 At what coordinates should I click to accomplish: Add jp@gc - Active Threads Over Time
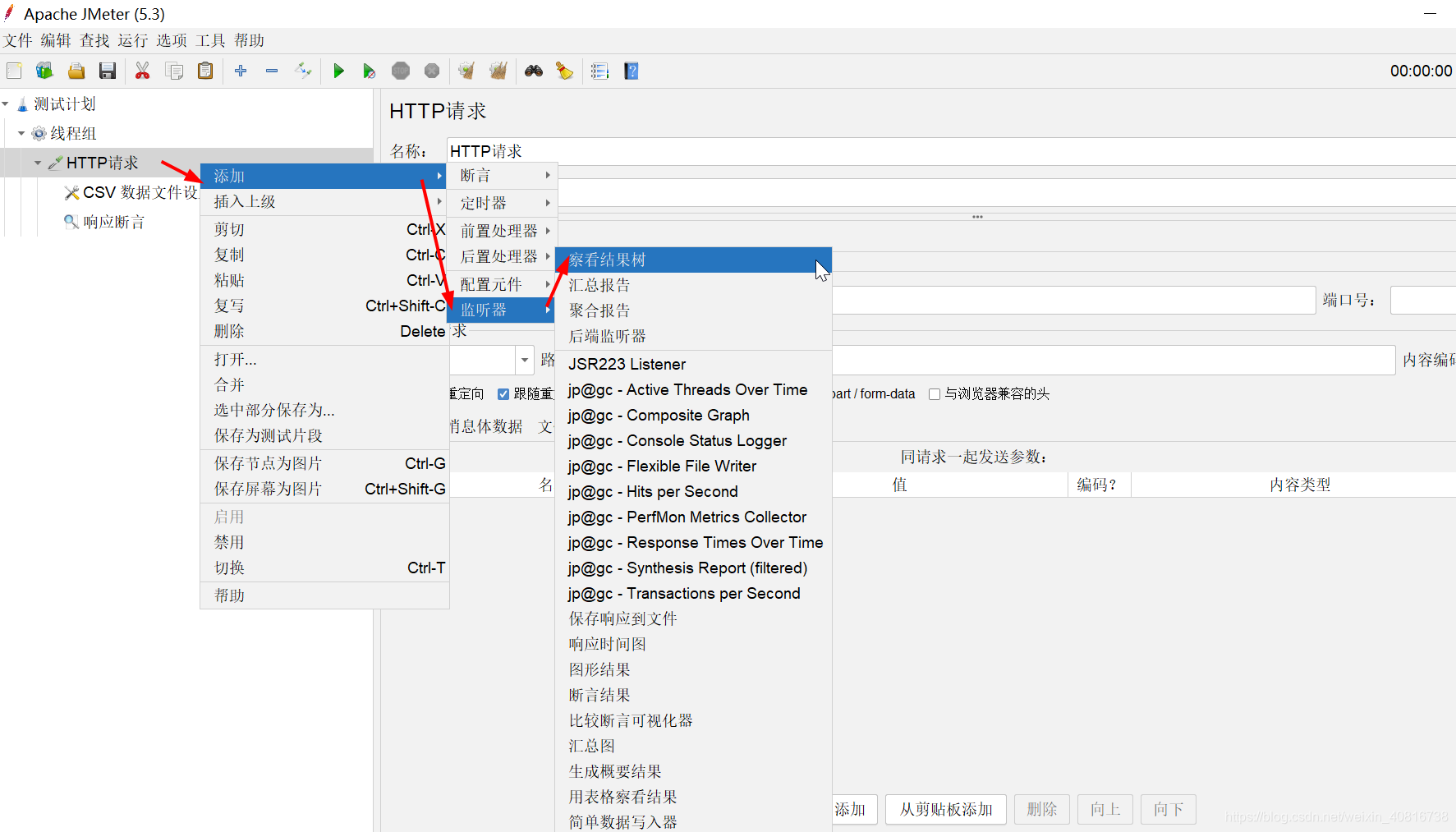point(694,389)
